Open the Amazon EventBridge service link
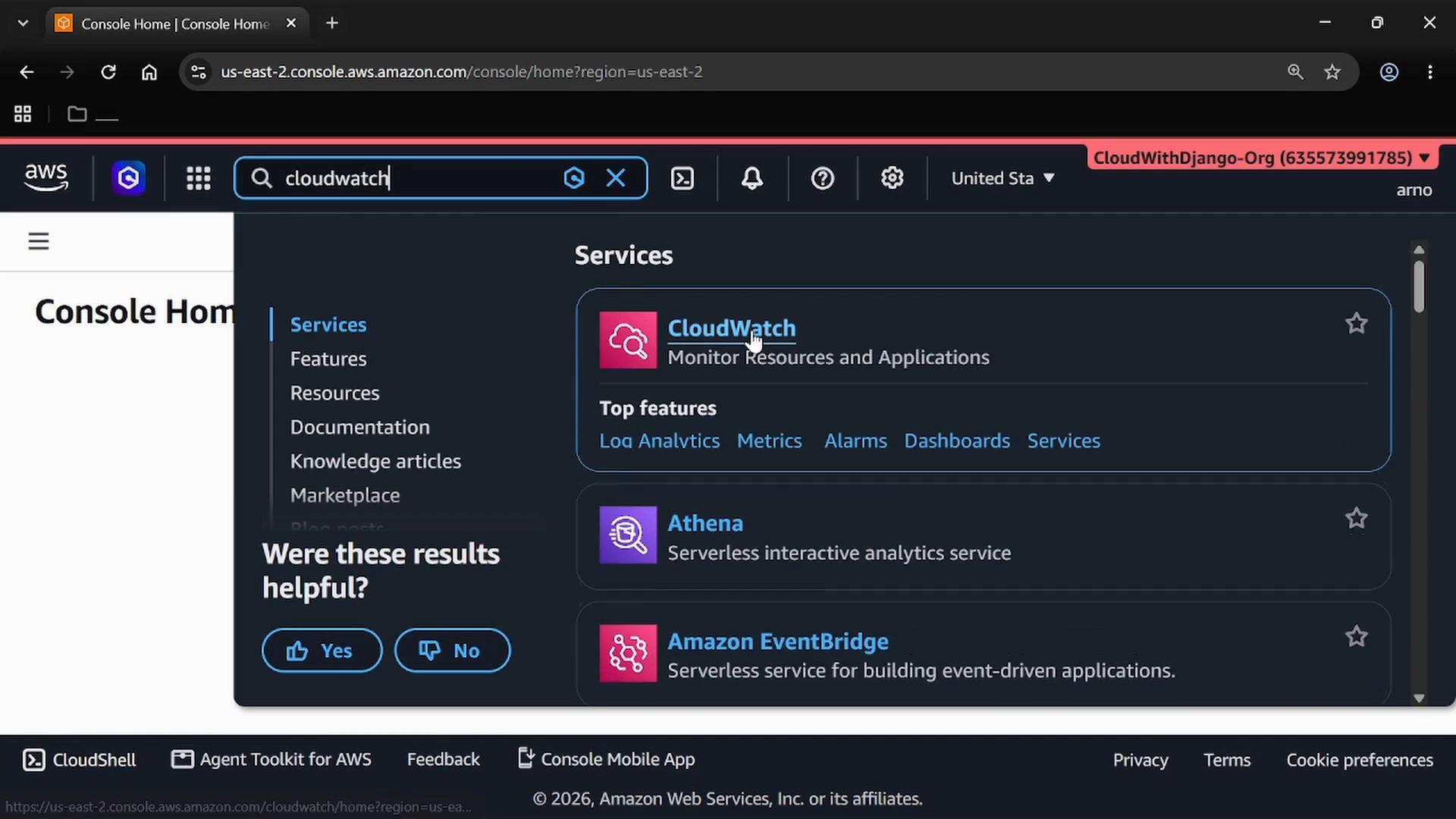The width and height of the screenshot is (1456, 819). [777, 642]
